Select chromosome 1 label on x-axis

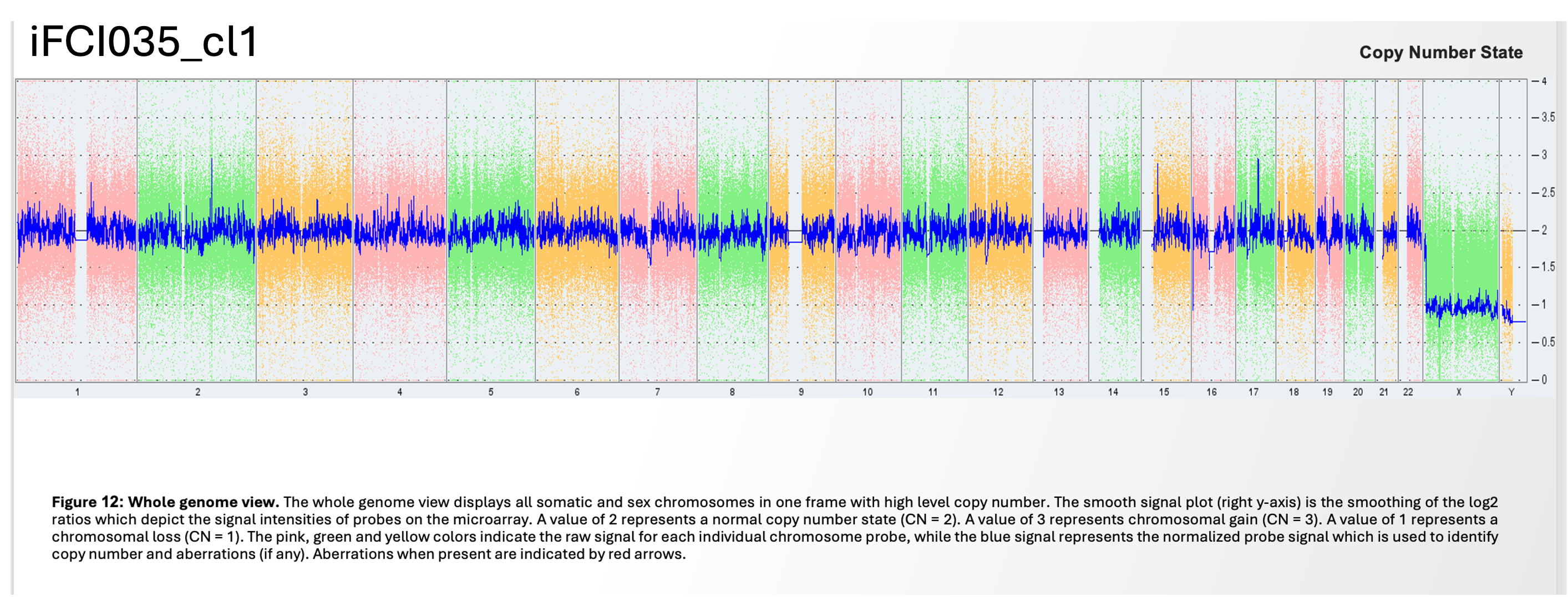[77, 392]
